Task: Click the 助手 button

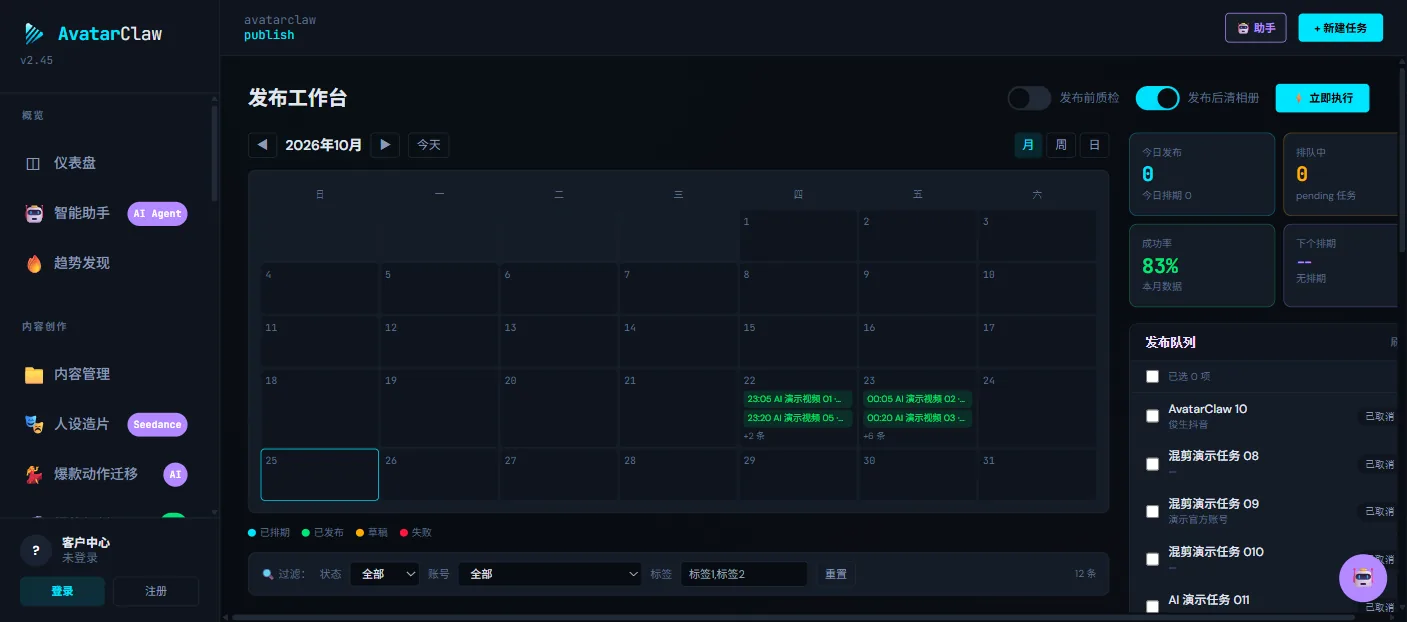Action: [1256, 28]
